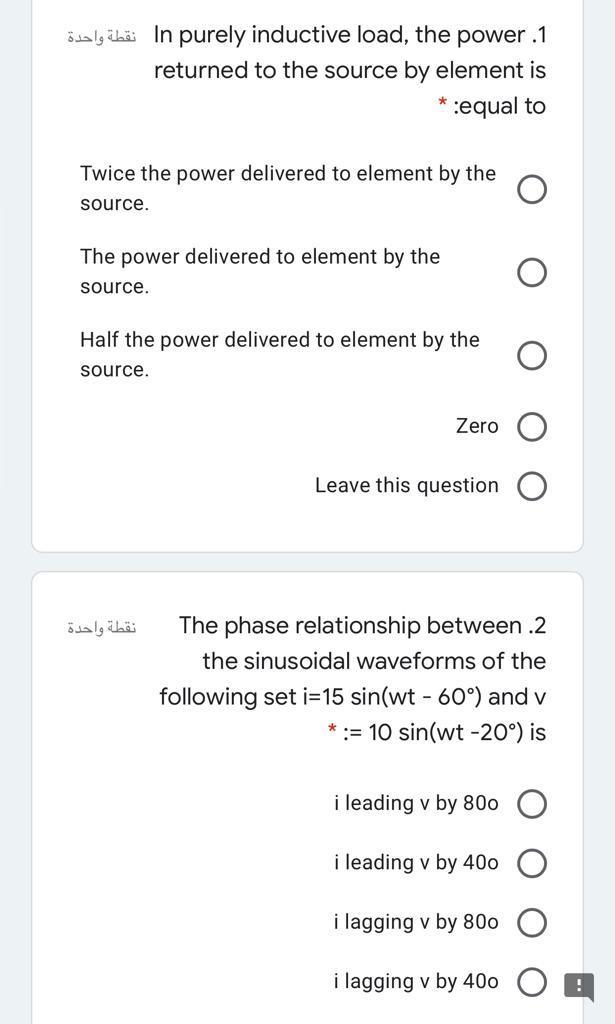
Task: Select 'Leave this question' option
Action: [x=533, y=486]
